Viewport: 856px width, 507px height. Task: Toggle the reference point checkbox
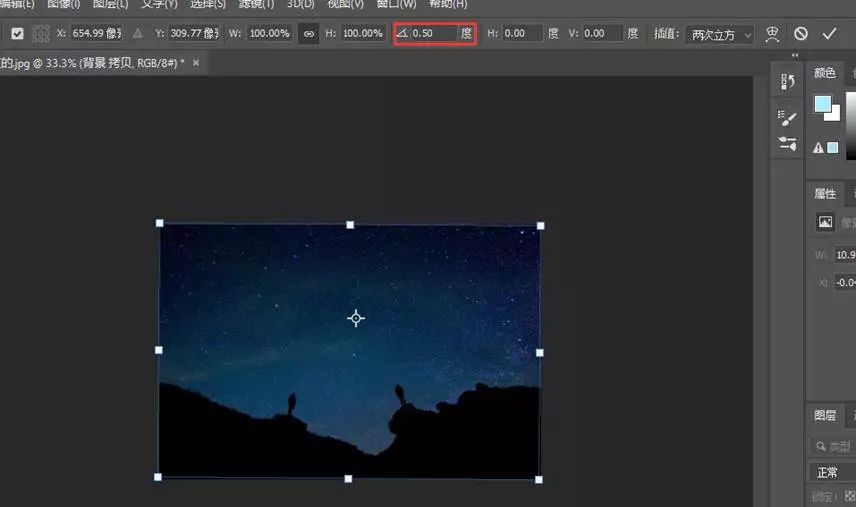(17, 33)
